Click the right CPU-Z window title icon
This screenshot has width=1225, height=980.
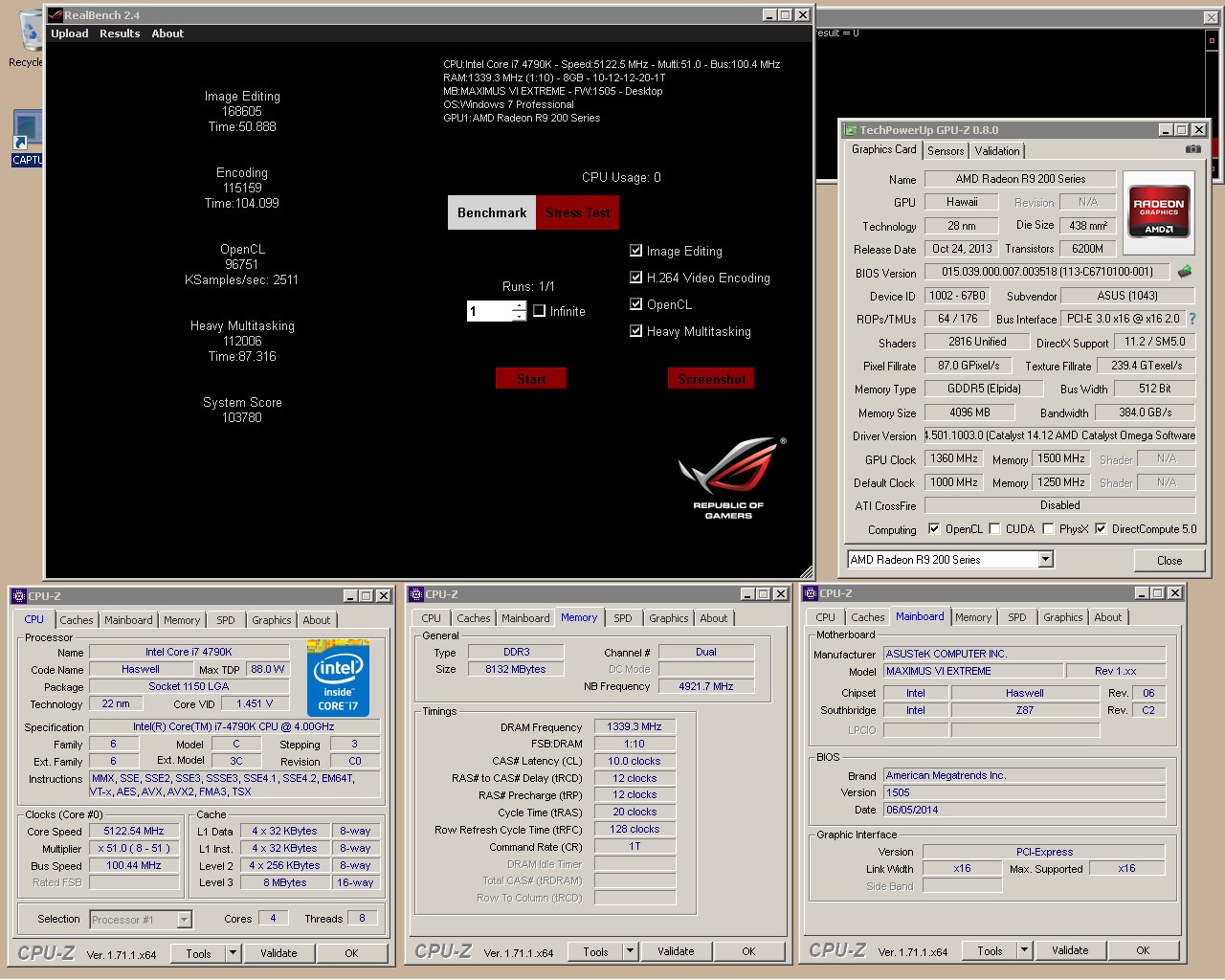point(811,593)
